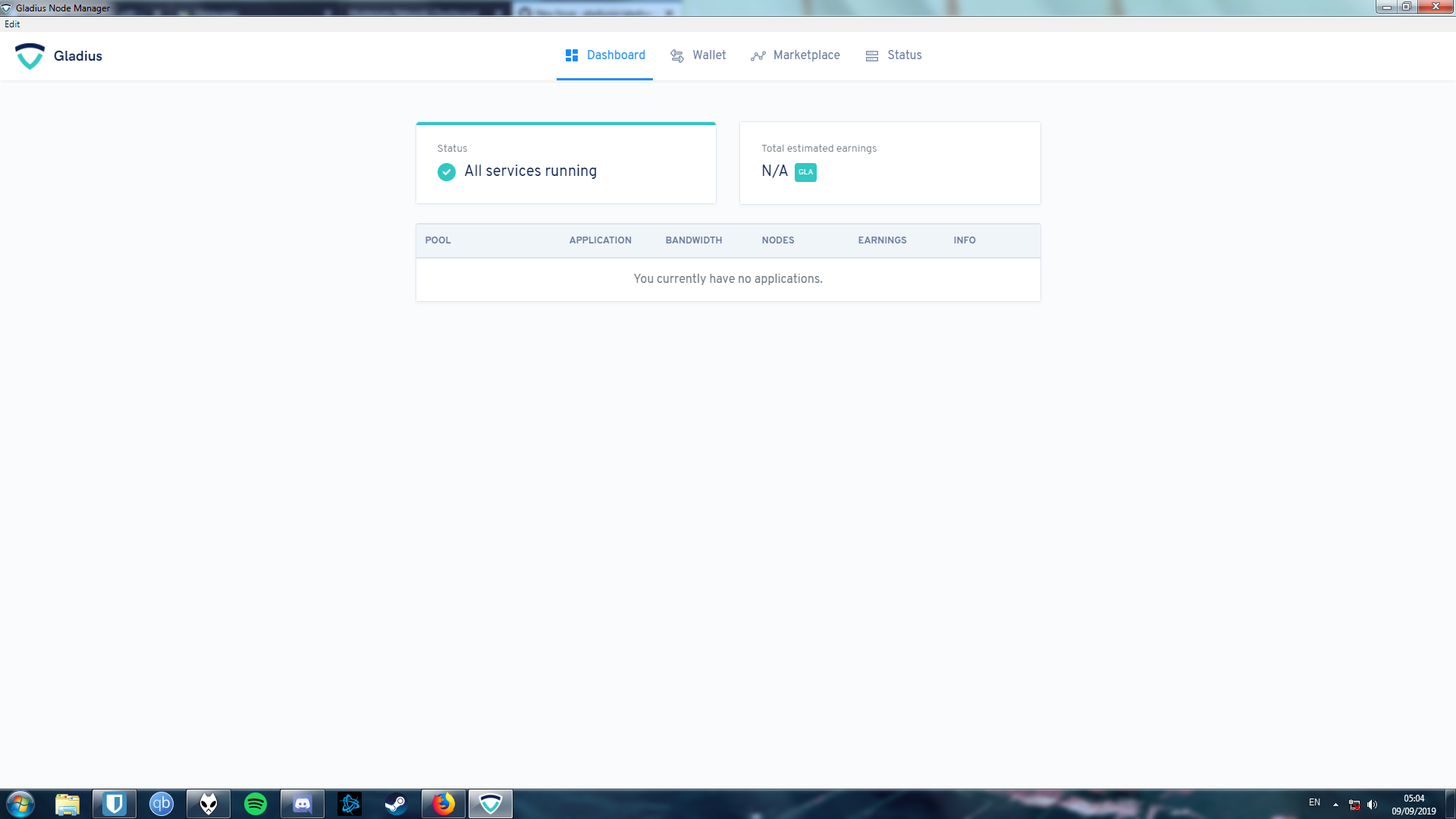Click the green checkmark status icon
The height and width of the screenshot is (819, 1456).
(x=447, y=172)
